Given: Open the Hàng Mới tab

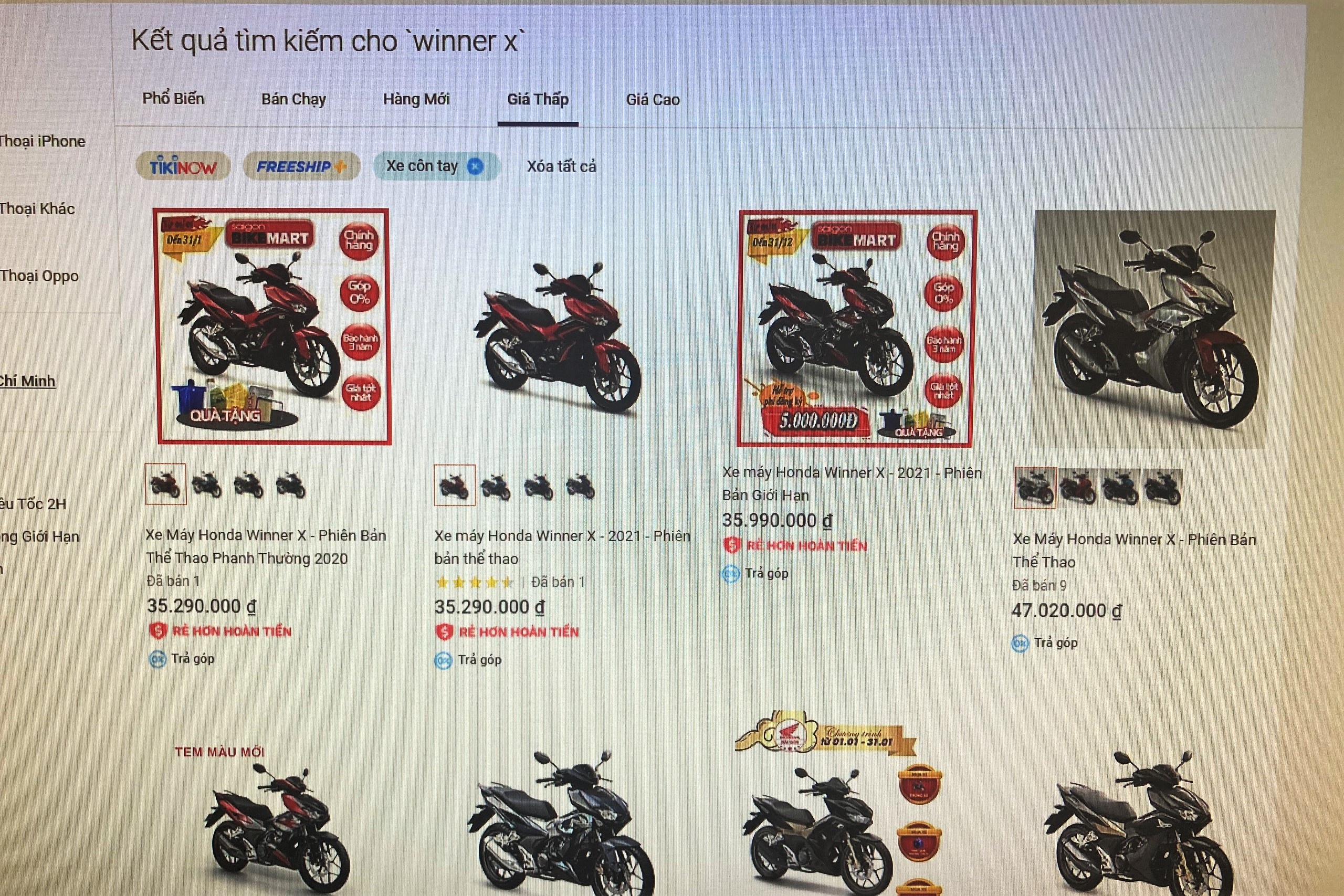Looking at the screenshot, I should [416, 99].
